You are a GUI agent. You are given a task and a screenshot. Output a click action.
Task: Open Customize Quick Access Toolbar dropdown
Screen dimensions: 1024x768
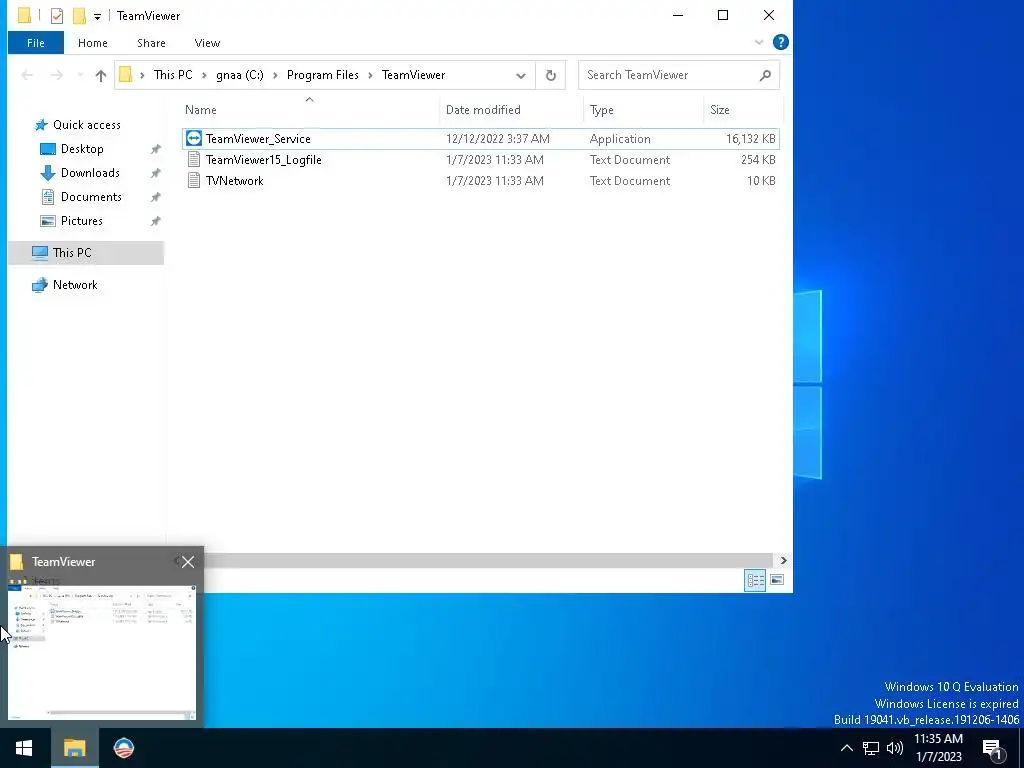(97, 16)
